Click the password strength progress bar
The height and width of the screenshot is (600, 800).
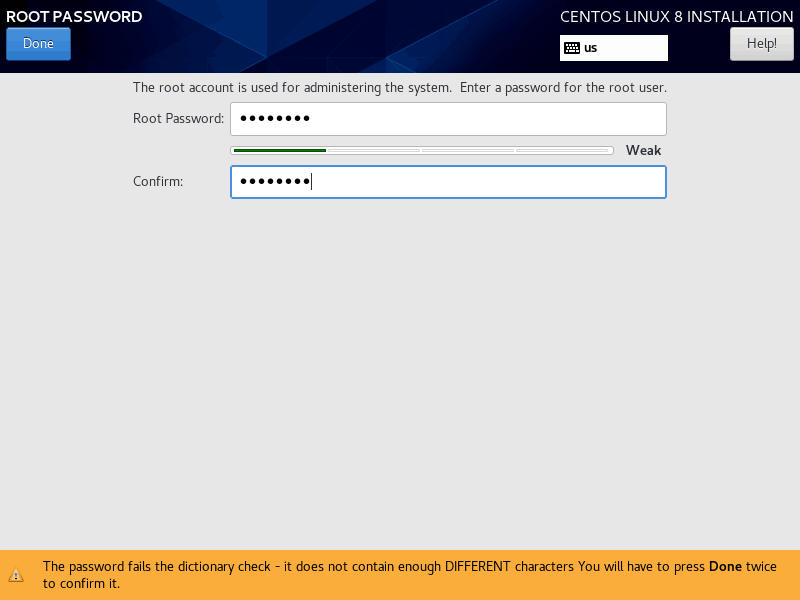pos(422,151)
